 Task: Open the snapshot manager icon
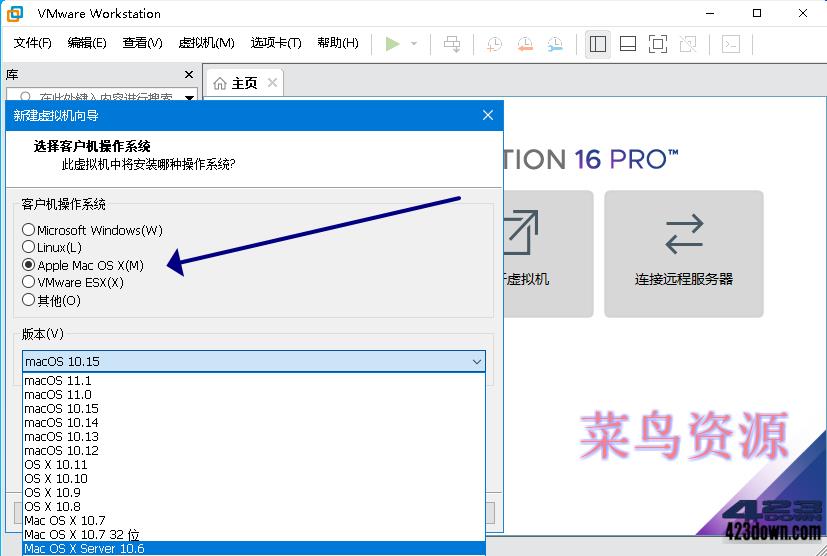click(x=555, y=43)
